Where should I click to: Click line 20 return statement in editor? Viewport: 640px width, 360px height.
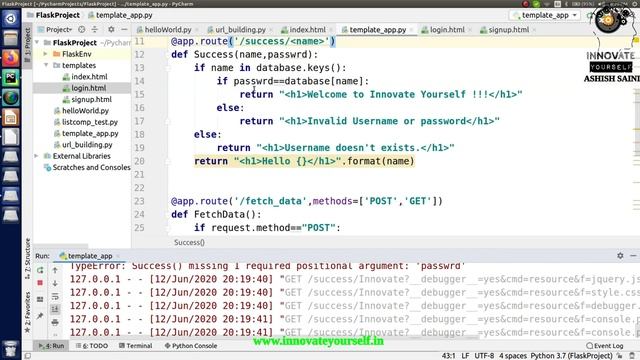pyautogui.click(x=304, y=161)
